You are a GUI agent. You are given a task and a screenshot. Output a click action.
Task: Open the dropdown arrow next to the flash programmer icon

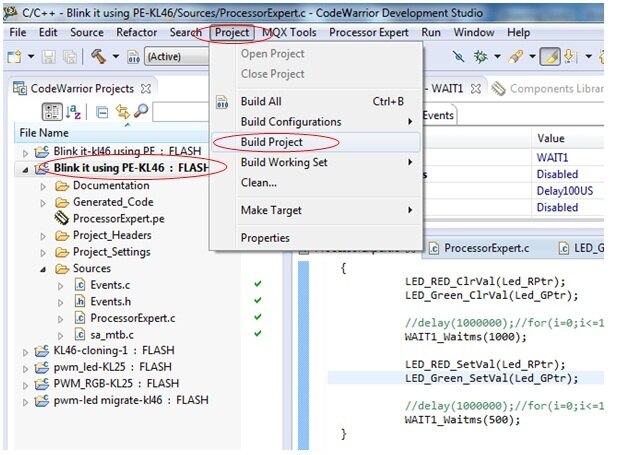point(532,57)
